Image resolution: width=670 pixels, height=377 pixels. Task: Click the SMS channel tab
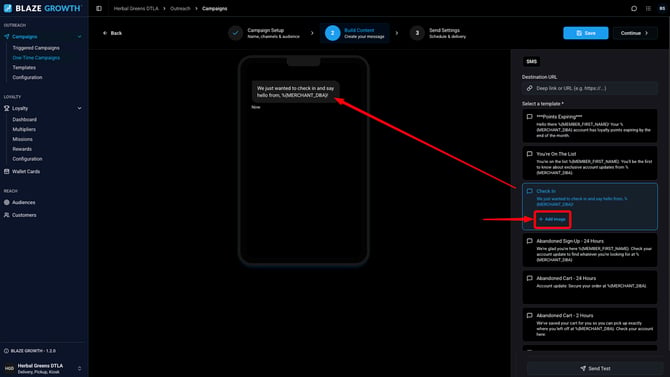pos(531,62)
